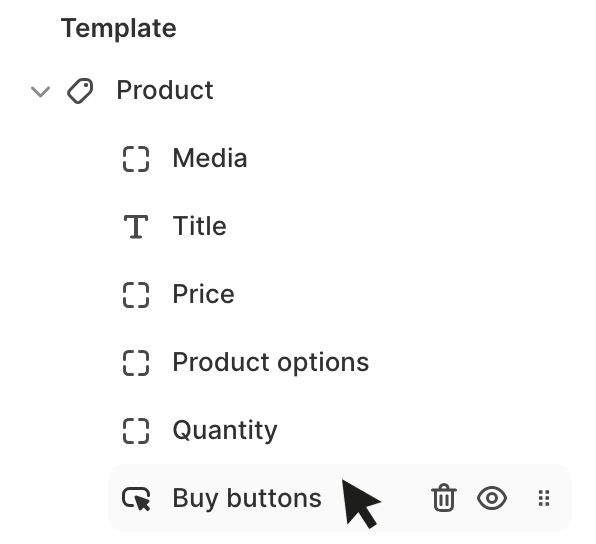Screen dimensions: 596x544
Task: Open the Price block settings
Action: pos(203,294)
